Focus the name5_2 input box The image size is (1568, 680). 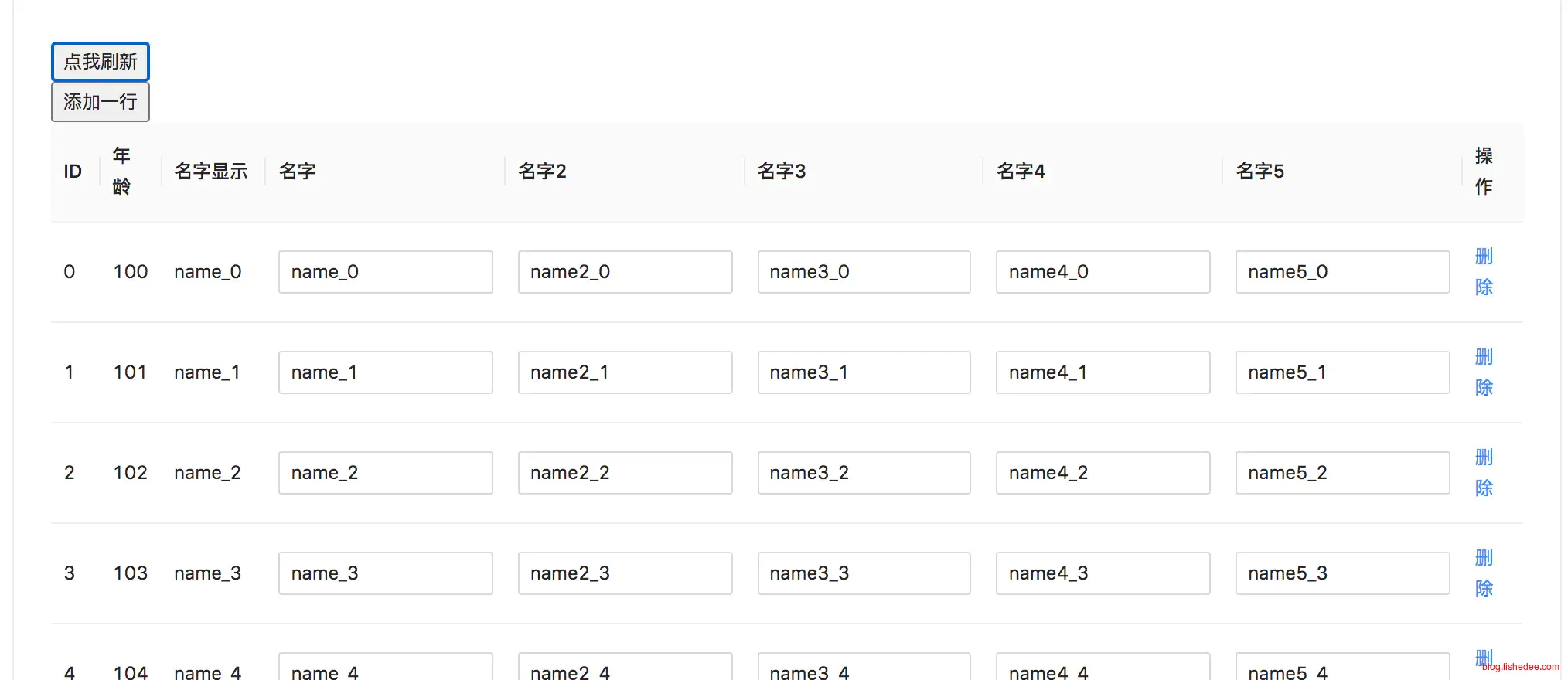click(1342, 473)
